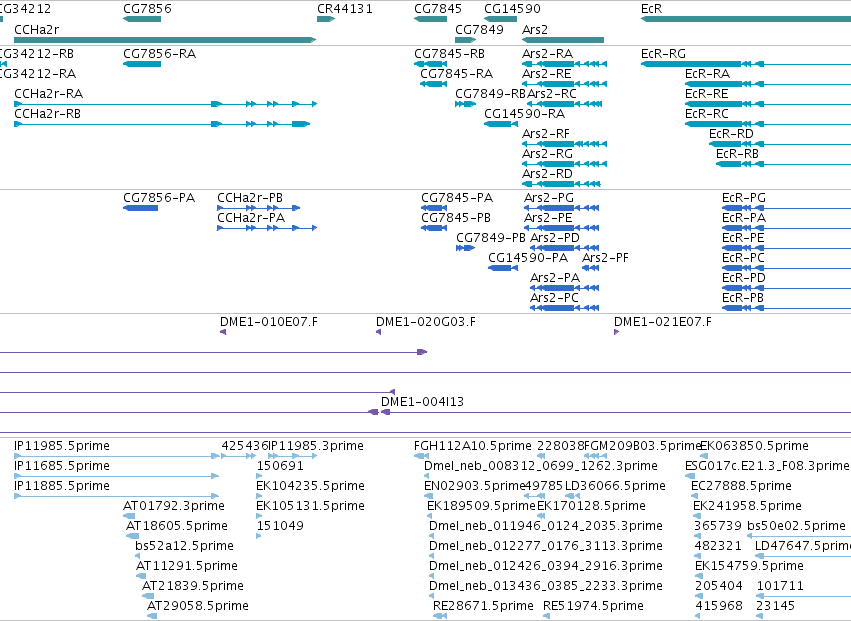
Task: Select the CR44131 gene label
Action: (345, 9)
